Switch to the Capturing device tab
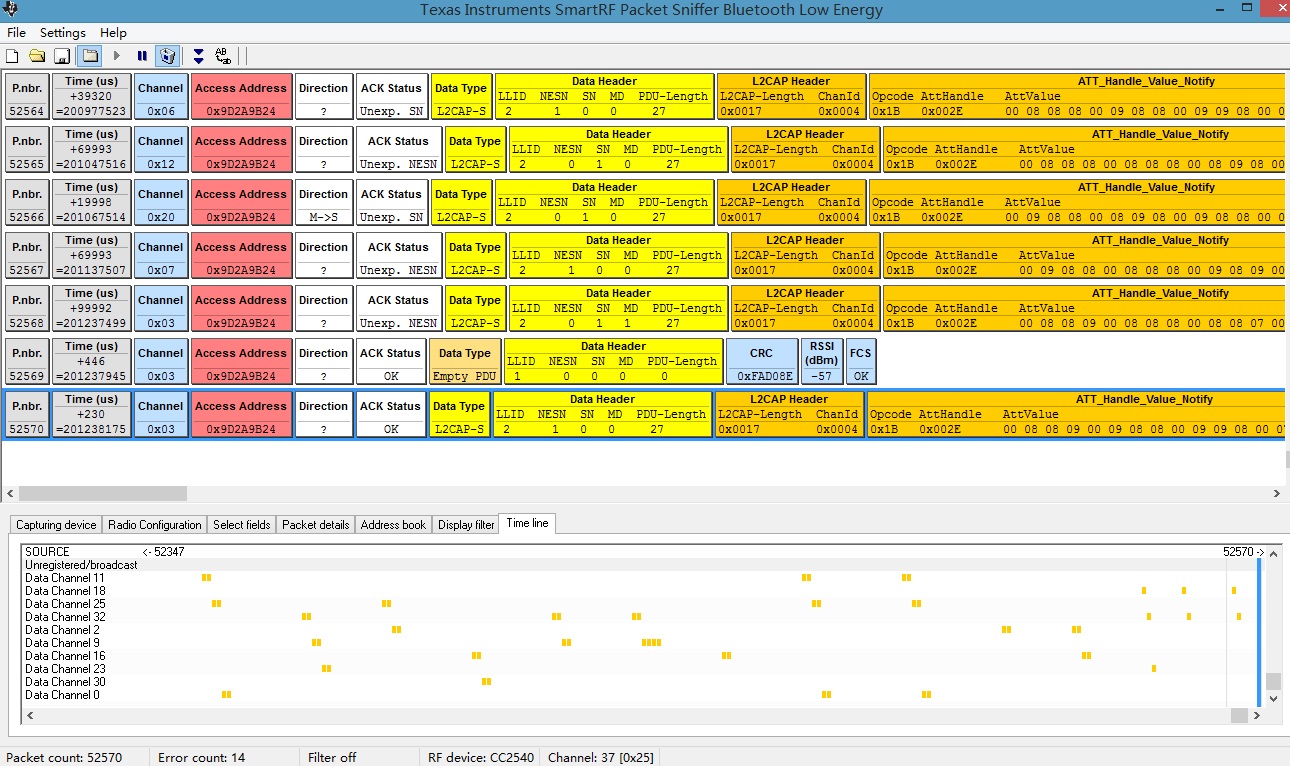Image resolution: width=1290 pixels, height=766 pixels. pos(57,525)
